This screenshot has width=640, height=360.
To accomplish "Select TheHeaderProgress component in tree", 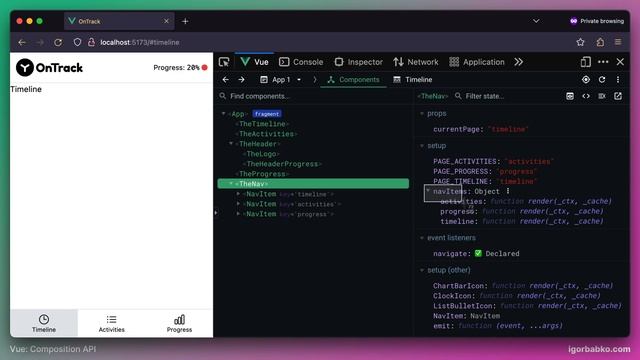I will click(282, 164).
